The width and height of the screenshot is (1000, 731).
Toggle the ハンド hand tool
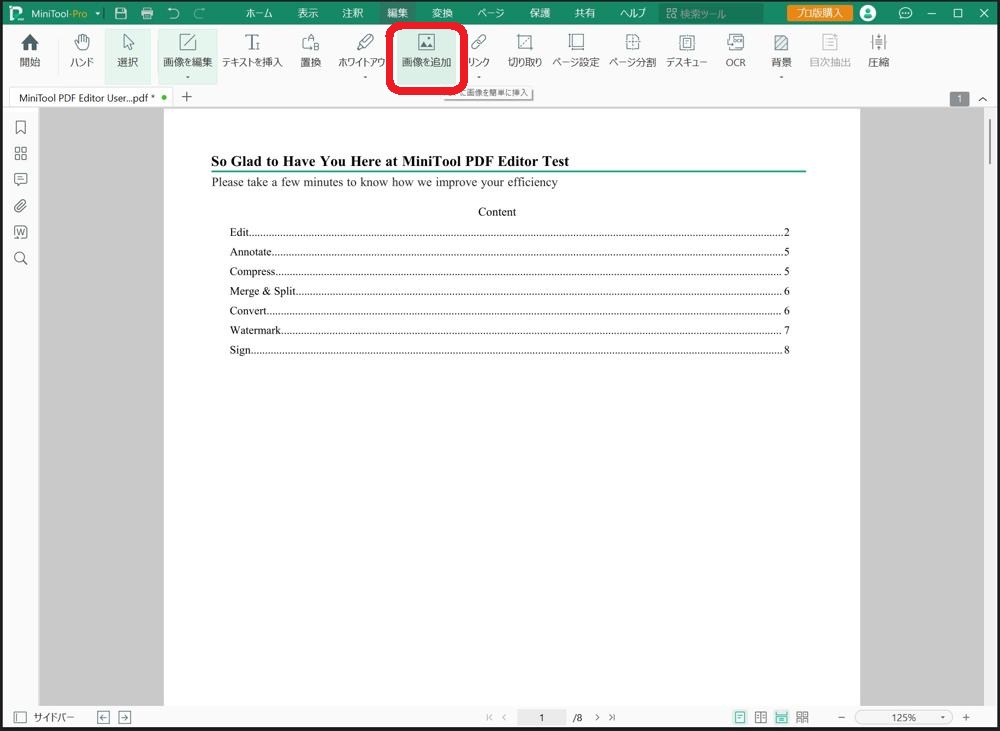pyautogui.click(x=82, y=51)
